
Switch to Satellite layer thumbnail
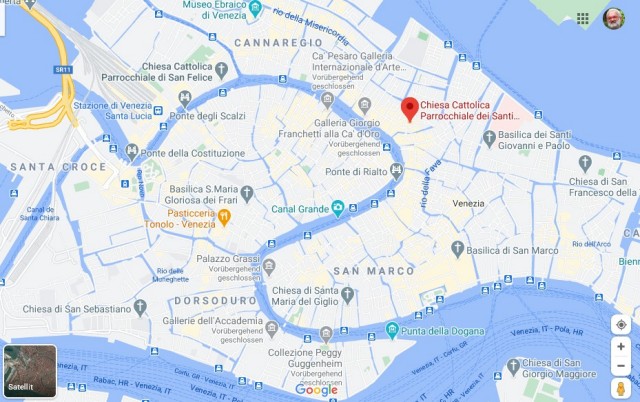pos(30,371)
